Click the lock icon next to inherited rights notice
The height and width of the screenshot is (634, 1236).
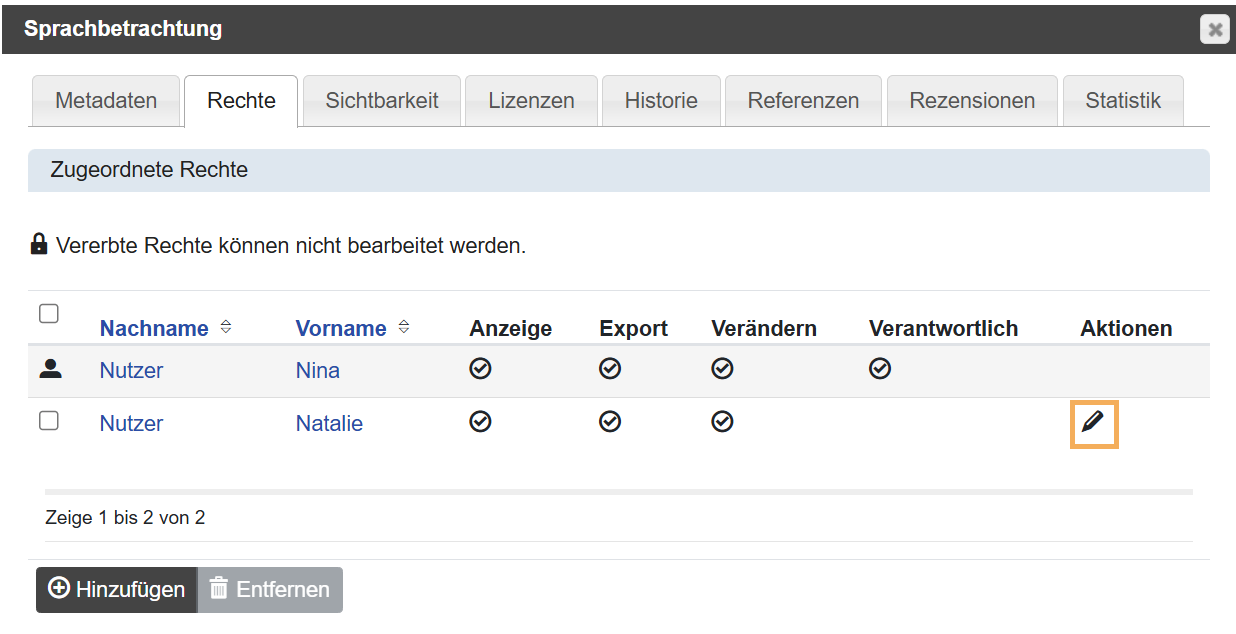pyautogui.click(x=39, y=244)
